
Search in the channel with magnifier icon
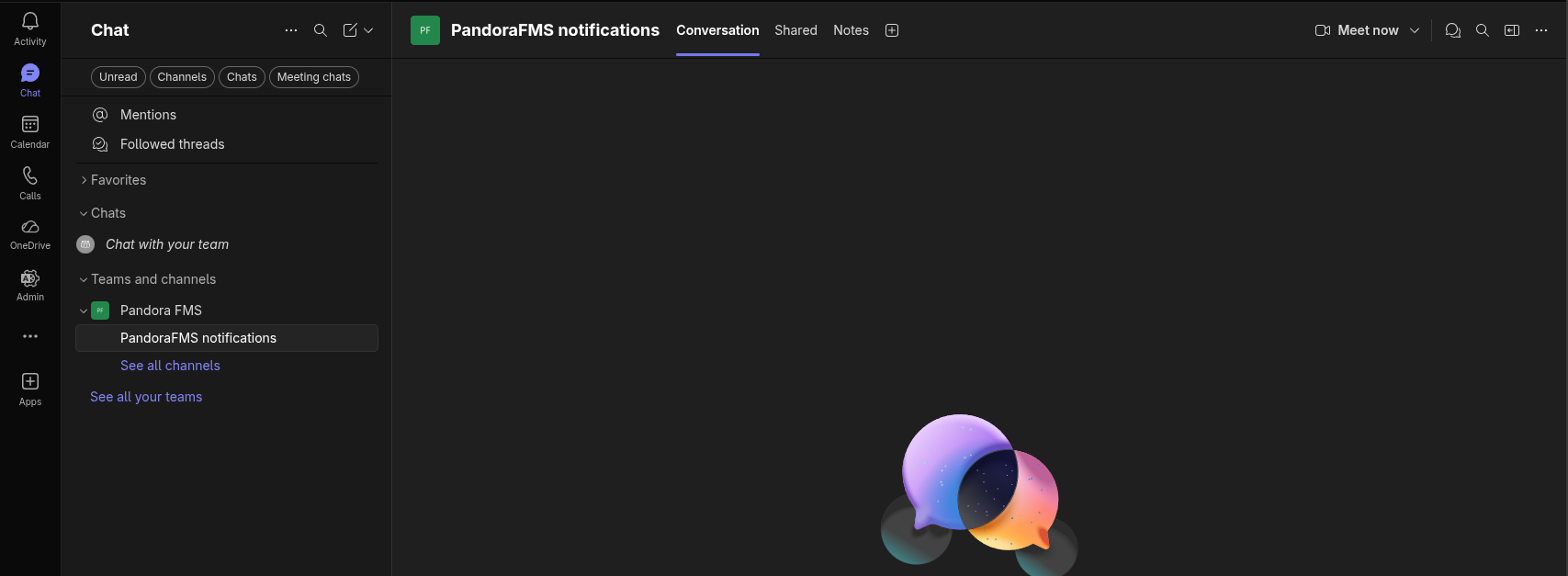click(1483, 30)
